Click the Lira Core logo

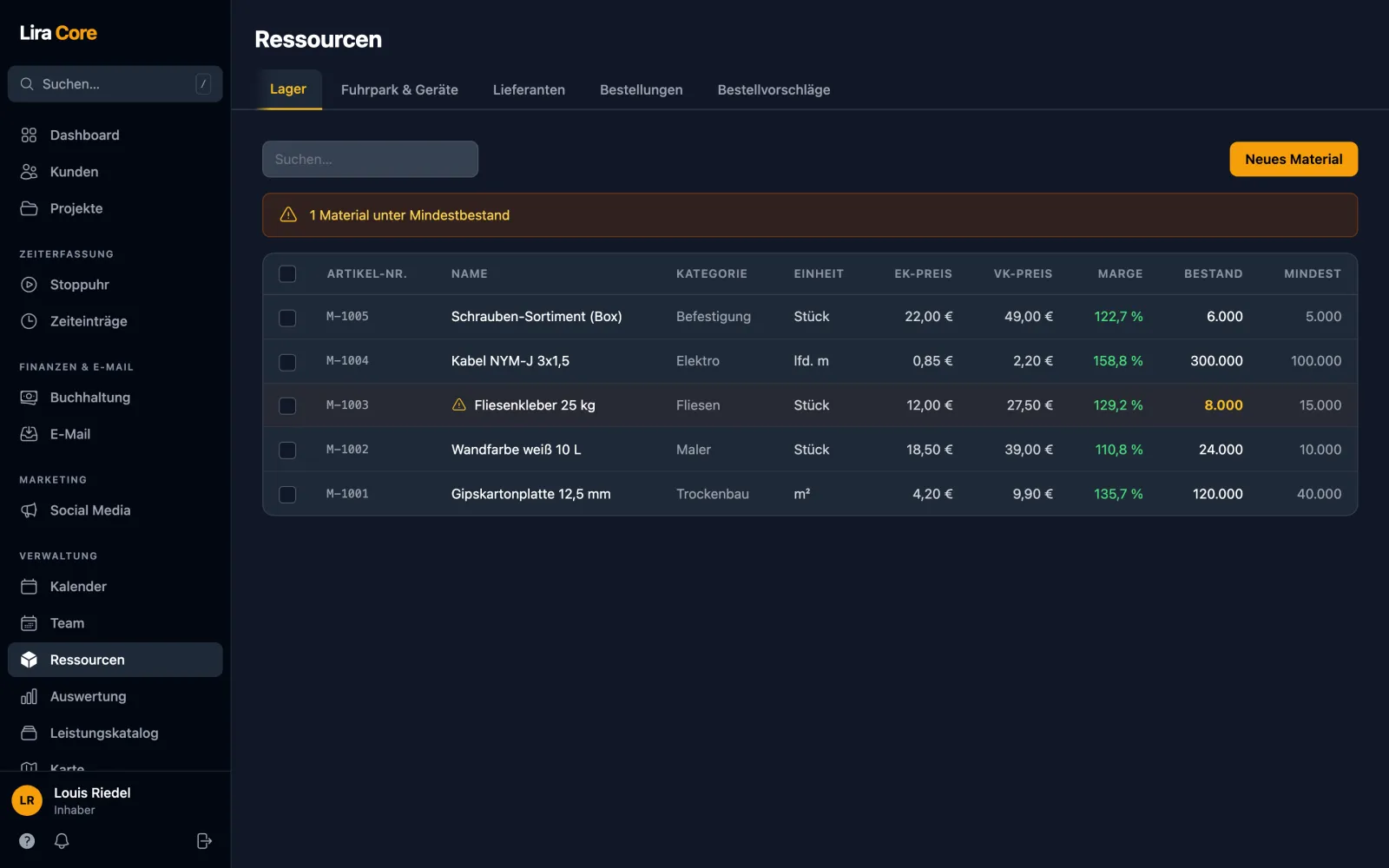(x=58, y=33)
